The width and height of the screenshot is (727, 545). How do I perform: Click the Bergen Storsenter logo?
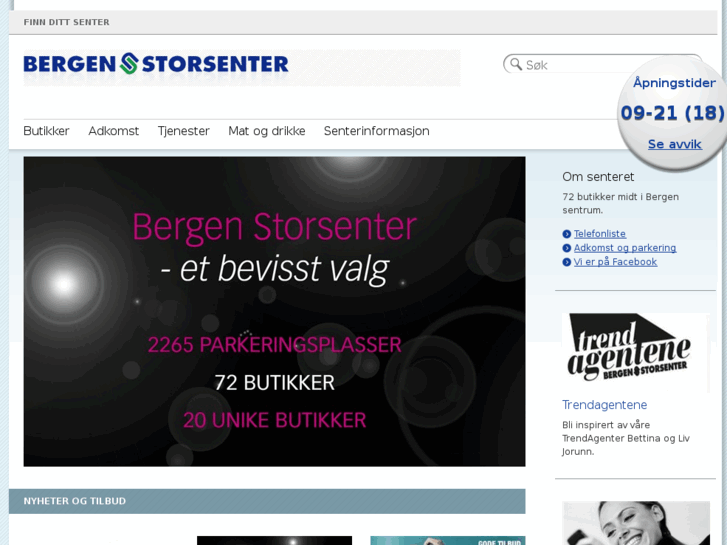(x=156, y=64)
